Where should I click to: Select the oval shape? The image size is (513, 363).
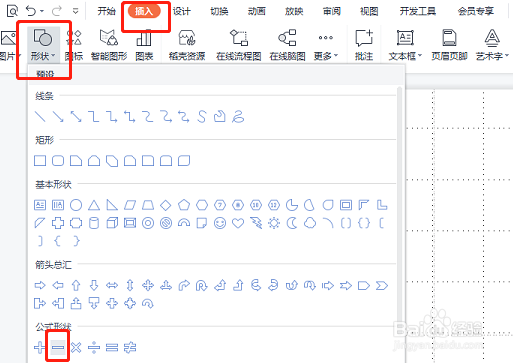tap(76, 205)
